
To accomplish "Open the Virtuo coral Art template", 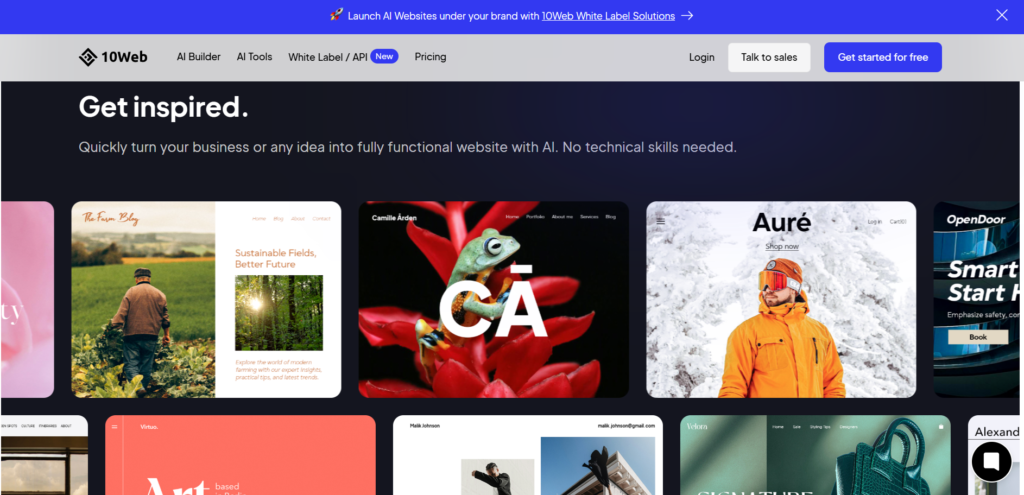I will pyautogui.click(x=240, y=455).
